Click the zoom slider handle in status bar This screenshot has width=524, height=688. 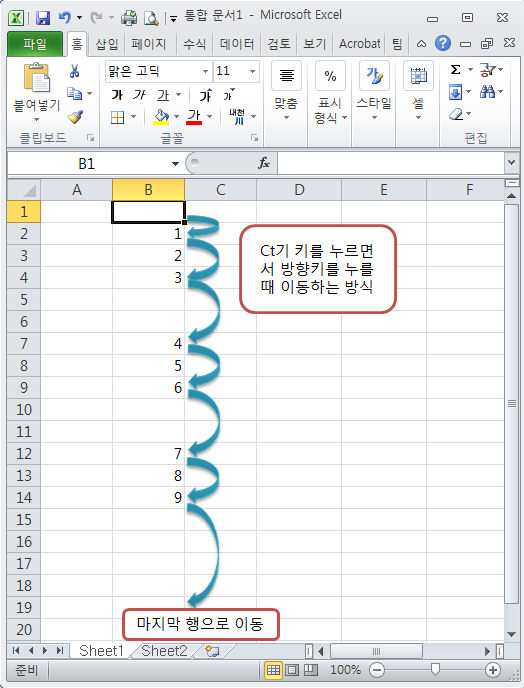pyautogui.click(x=435, y=669)
